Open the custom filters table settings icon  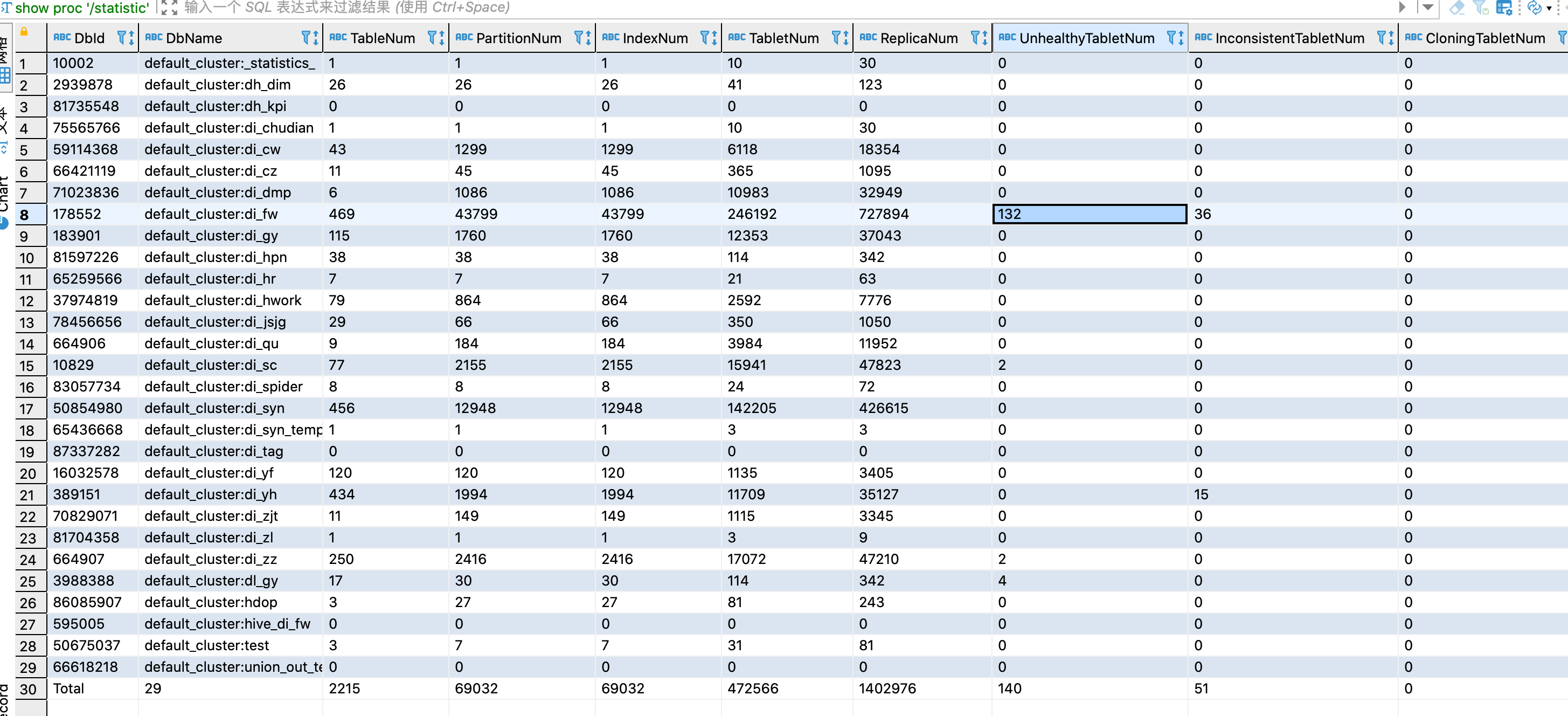pos(1504,8)
